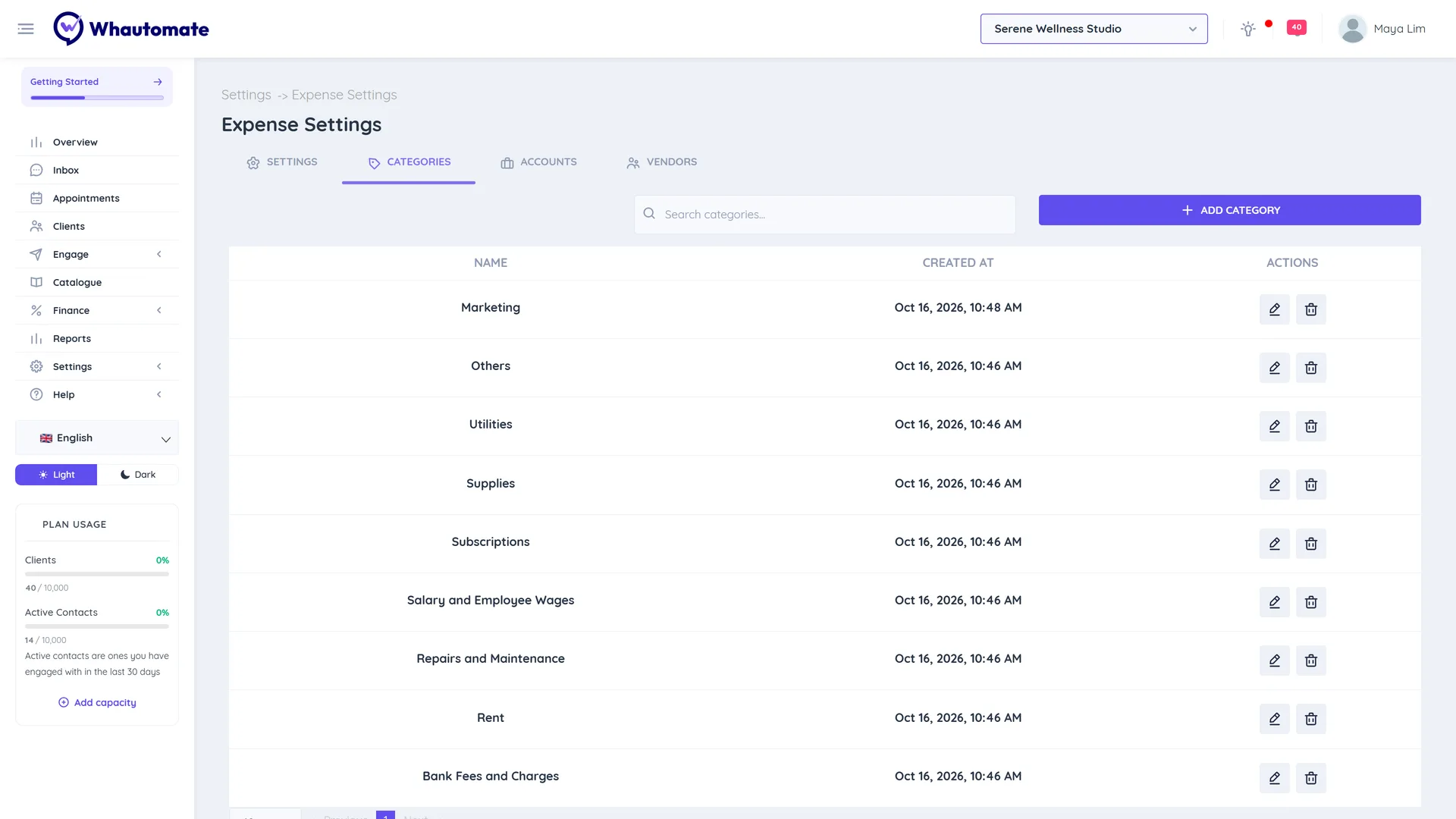Open the lightbulb tips icon
1456x819 pixels.
tap(1248, 29)
